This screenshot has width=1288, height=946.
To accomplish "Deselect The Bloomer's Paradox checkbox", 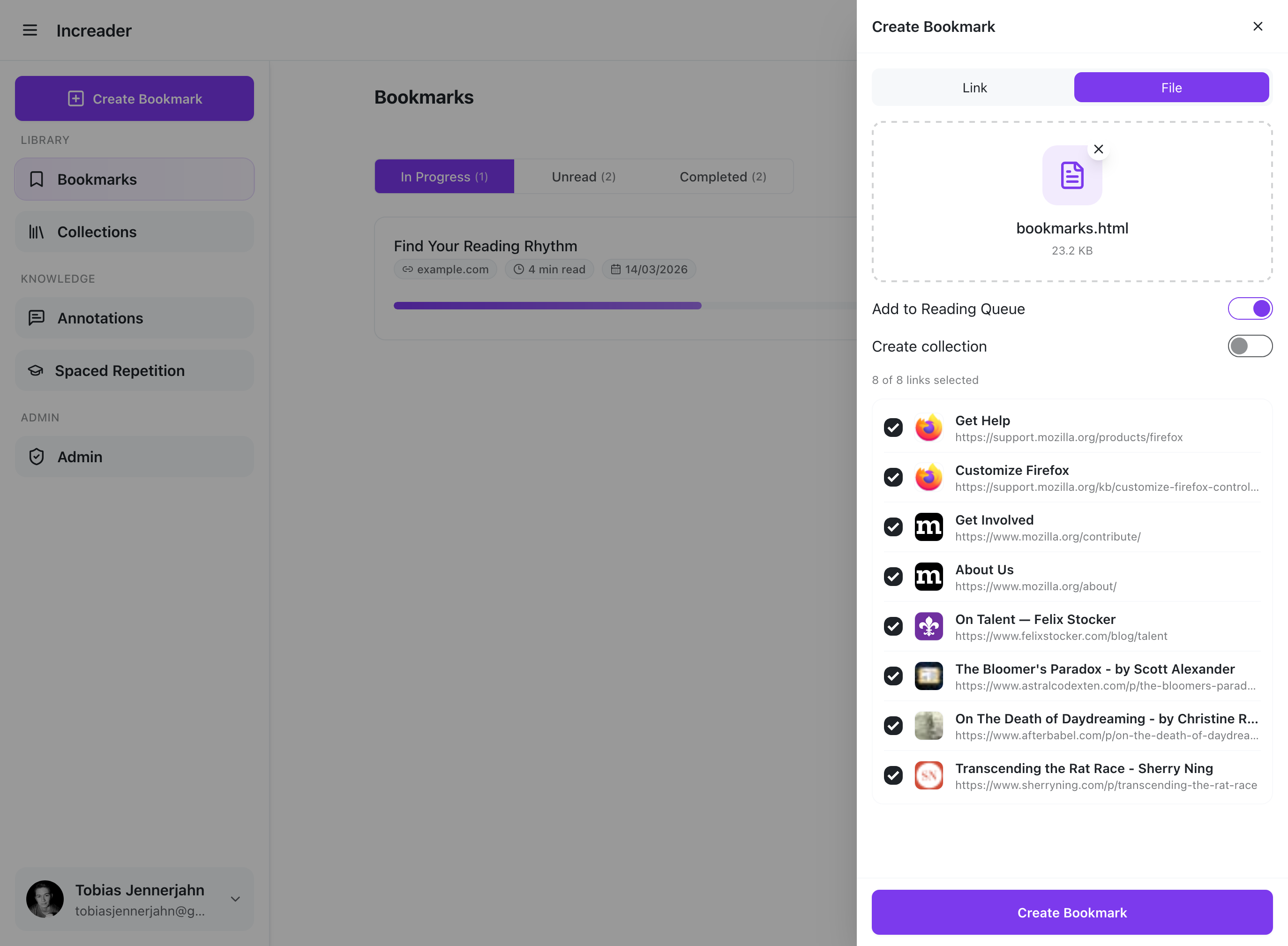I will click(893, 676).
